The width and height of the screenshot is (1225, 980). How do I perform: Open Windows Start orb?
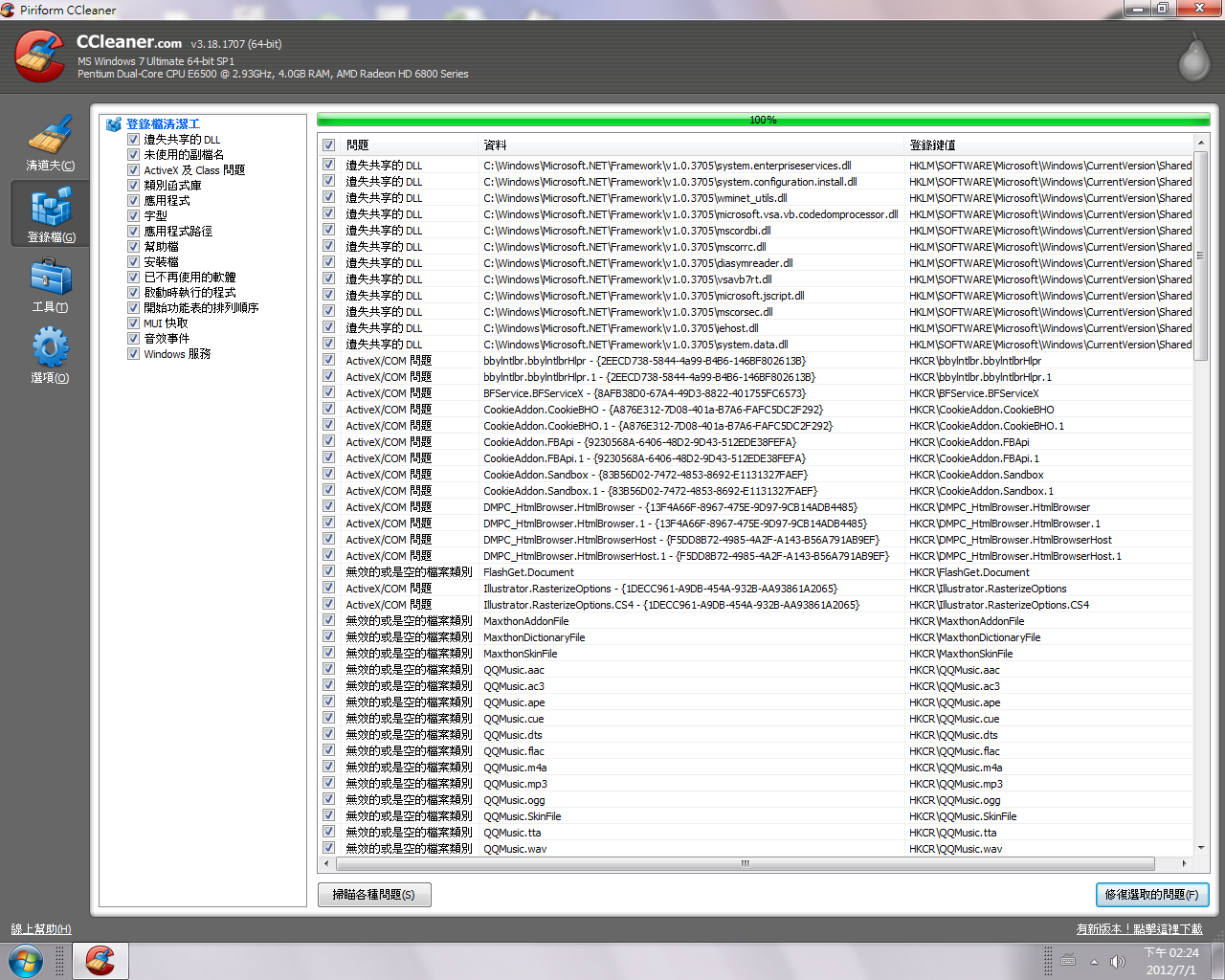pos(26,960)
